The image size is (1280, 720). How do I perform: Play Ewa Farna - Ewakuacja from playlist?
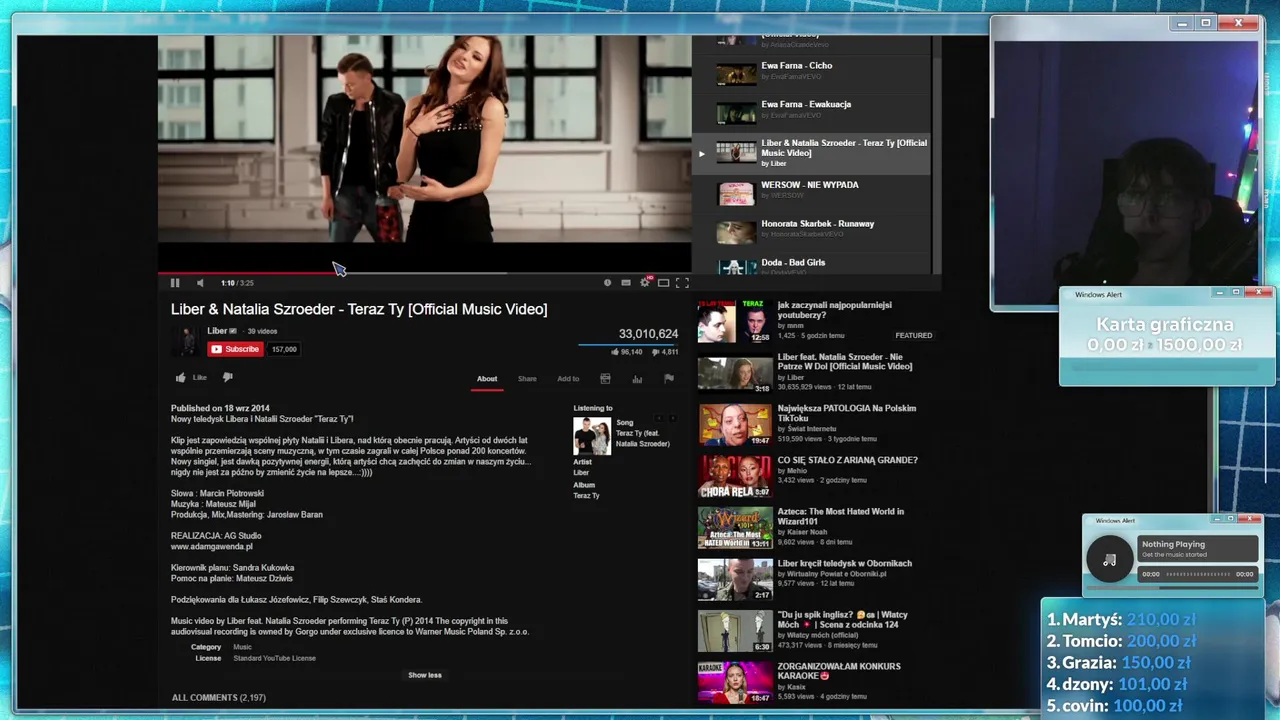806,104
